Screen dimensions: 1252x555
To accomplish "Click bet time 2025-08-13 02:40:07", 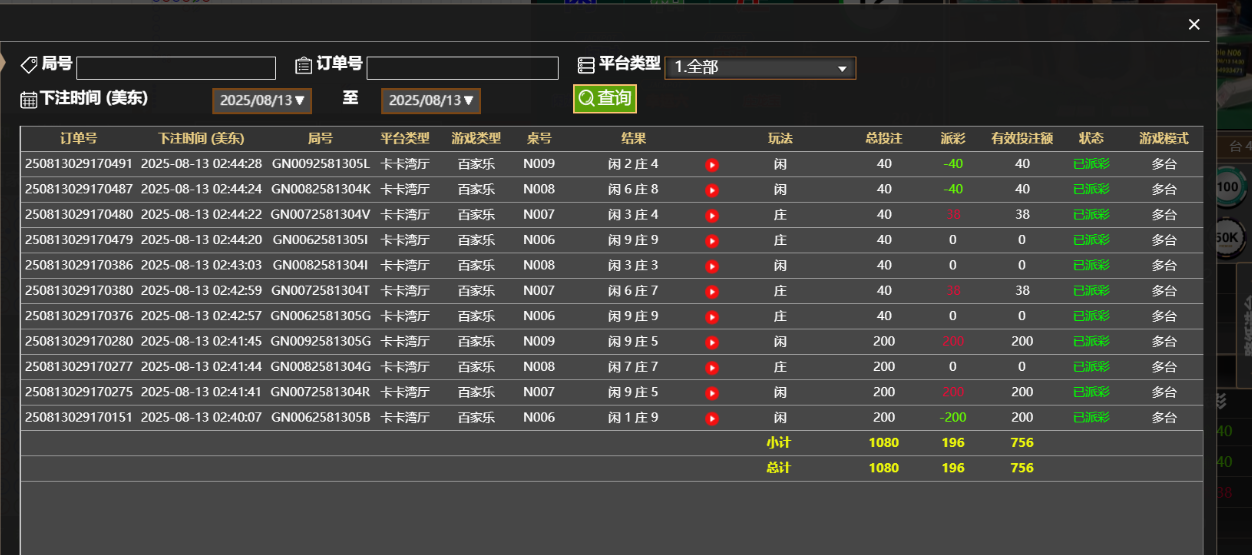I will 201,418.
